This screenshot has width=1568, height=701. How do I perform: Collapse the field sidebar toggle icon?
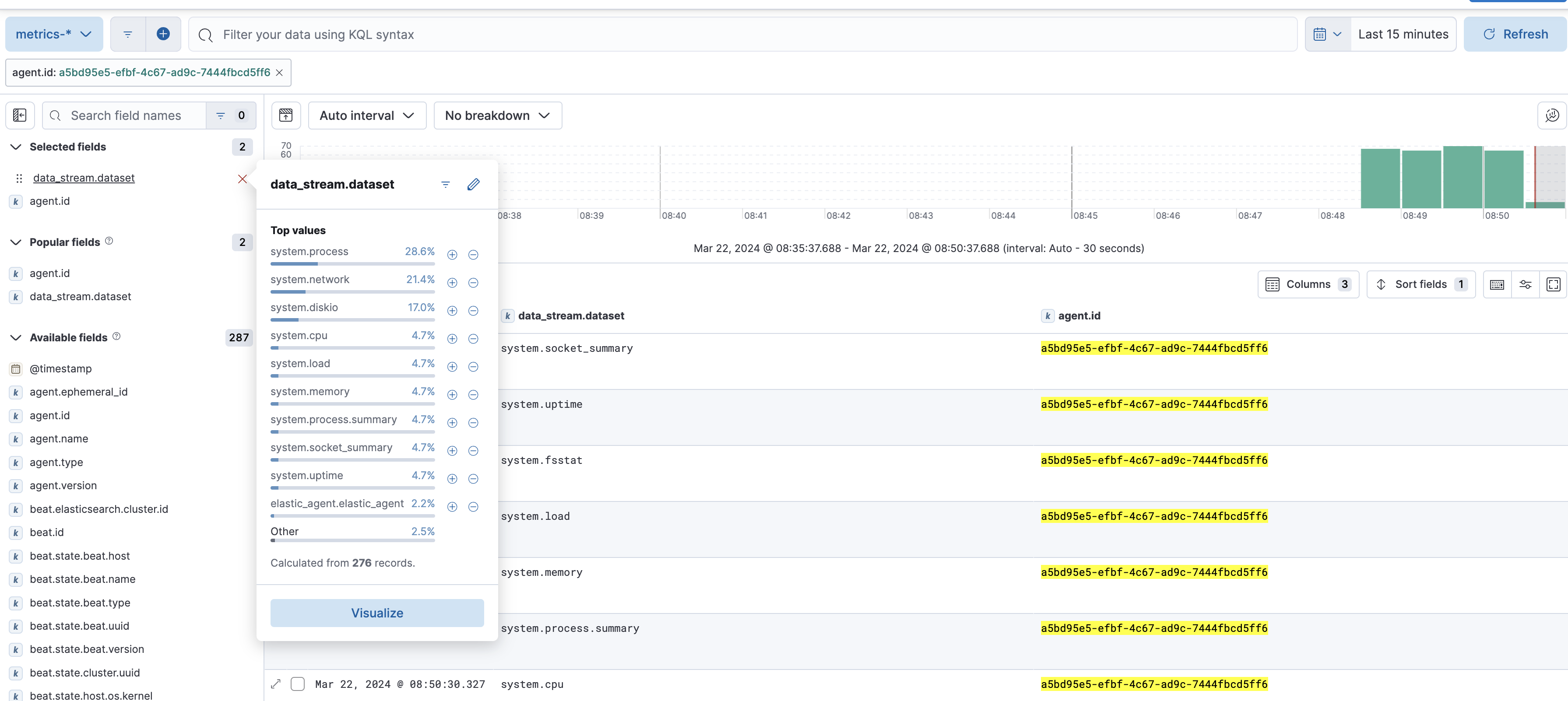[x=20, y=115]
